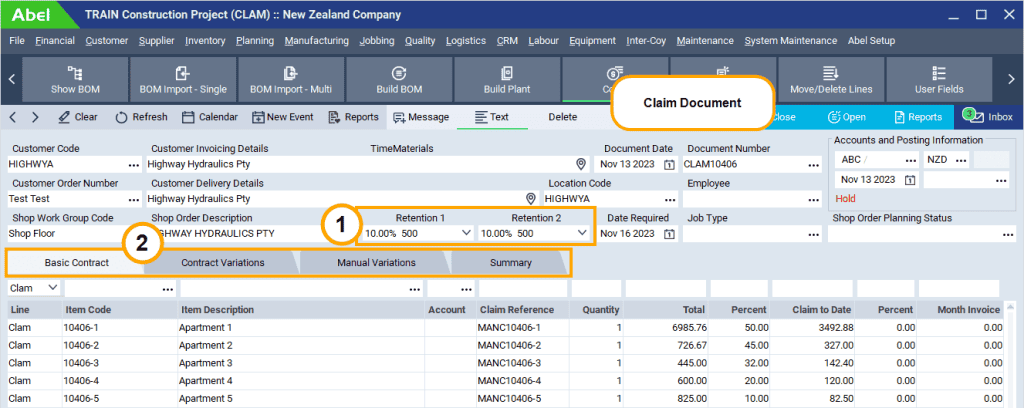This screenshot has height=408, width=1024.
Task: Open the Document Date calendar picker
Action: tap(669, 164)
